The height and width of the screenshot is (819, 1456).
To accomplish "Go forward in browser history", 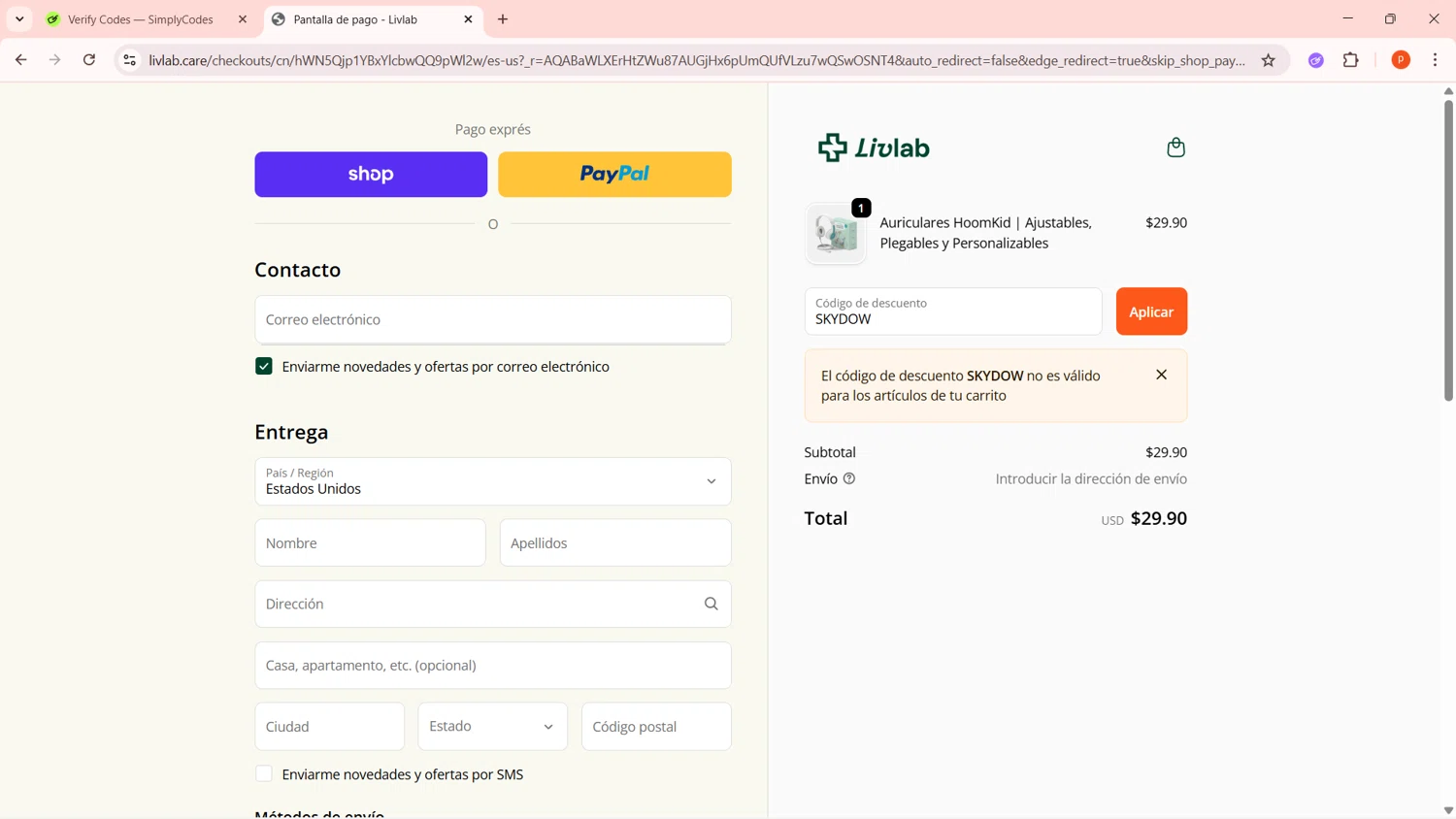I will 55,60.
